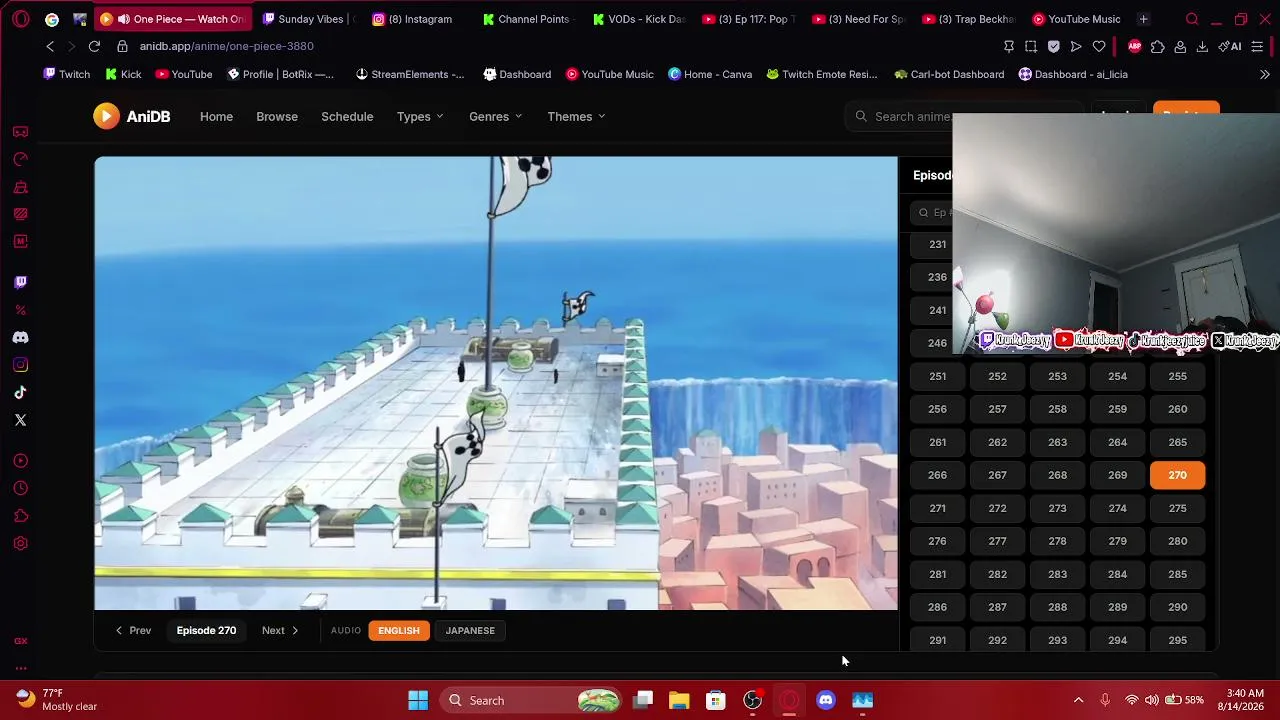
Task: Open the Opera AI assistant
Action: [x=1230, y=46]
